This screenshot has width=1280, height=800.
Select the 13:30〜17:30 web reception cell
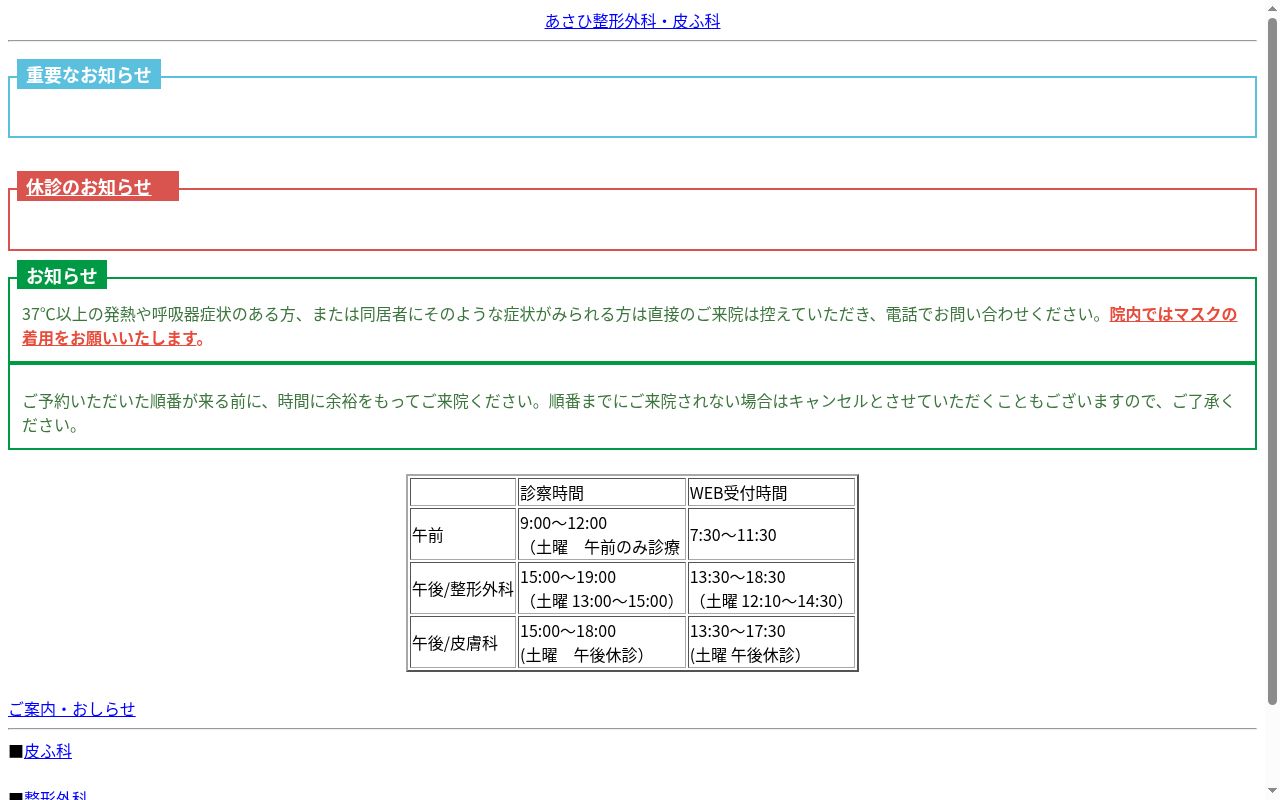[771, 643]
